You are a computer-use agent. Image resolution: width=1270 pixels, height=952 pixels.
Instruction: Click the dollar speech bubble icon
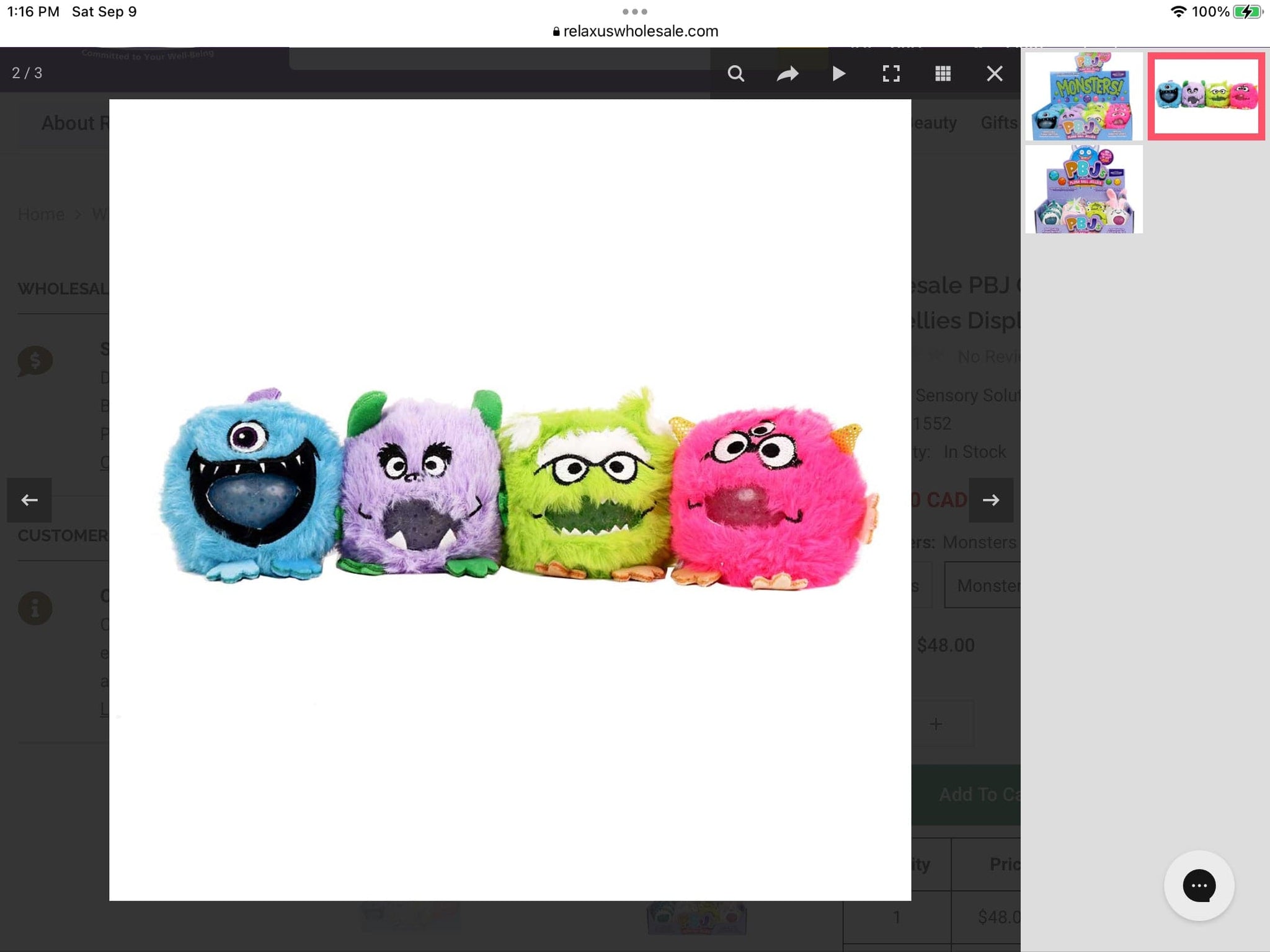point(35,361)
